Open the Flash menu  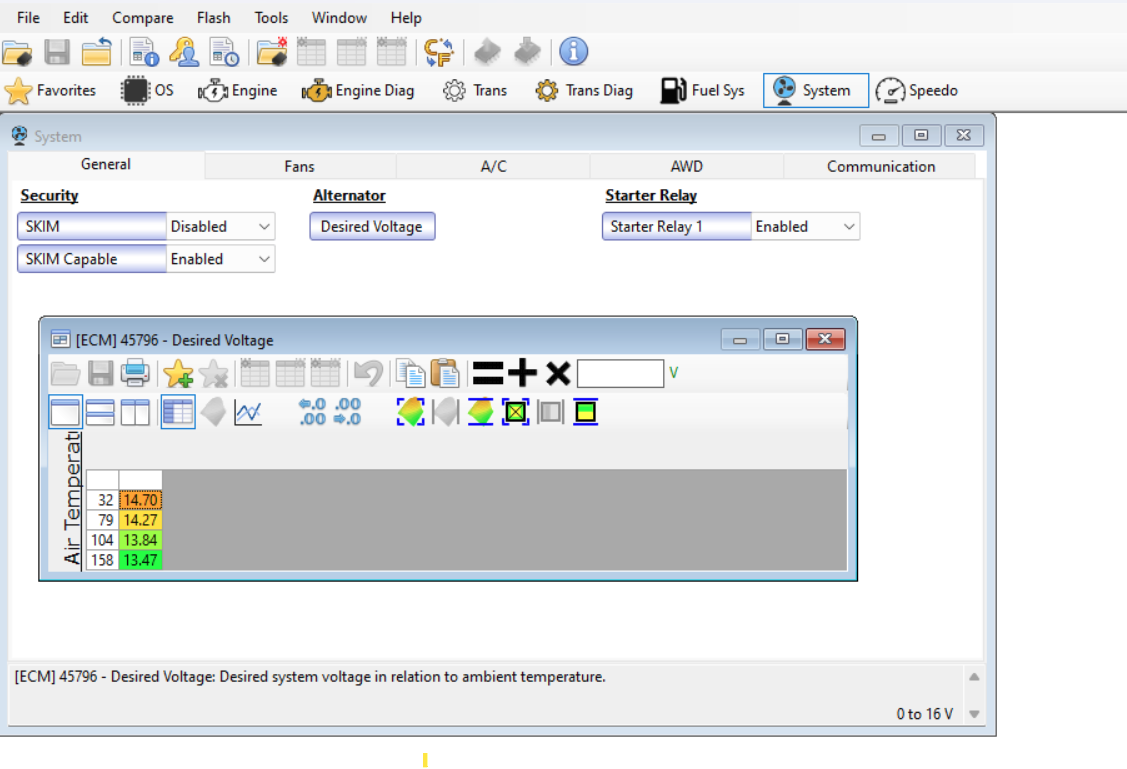[x=213, y=18]
